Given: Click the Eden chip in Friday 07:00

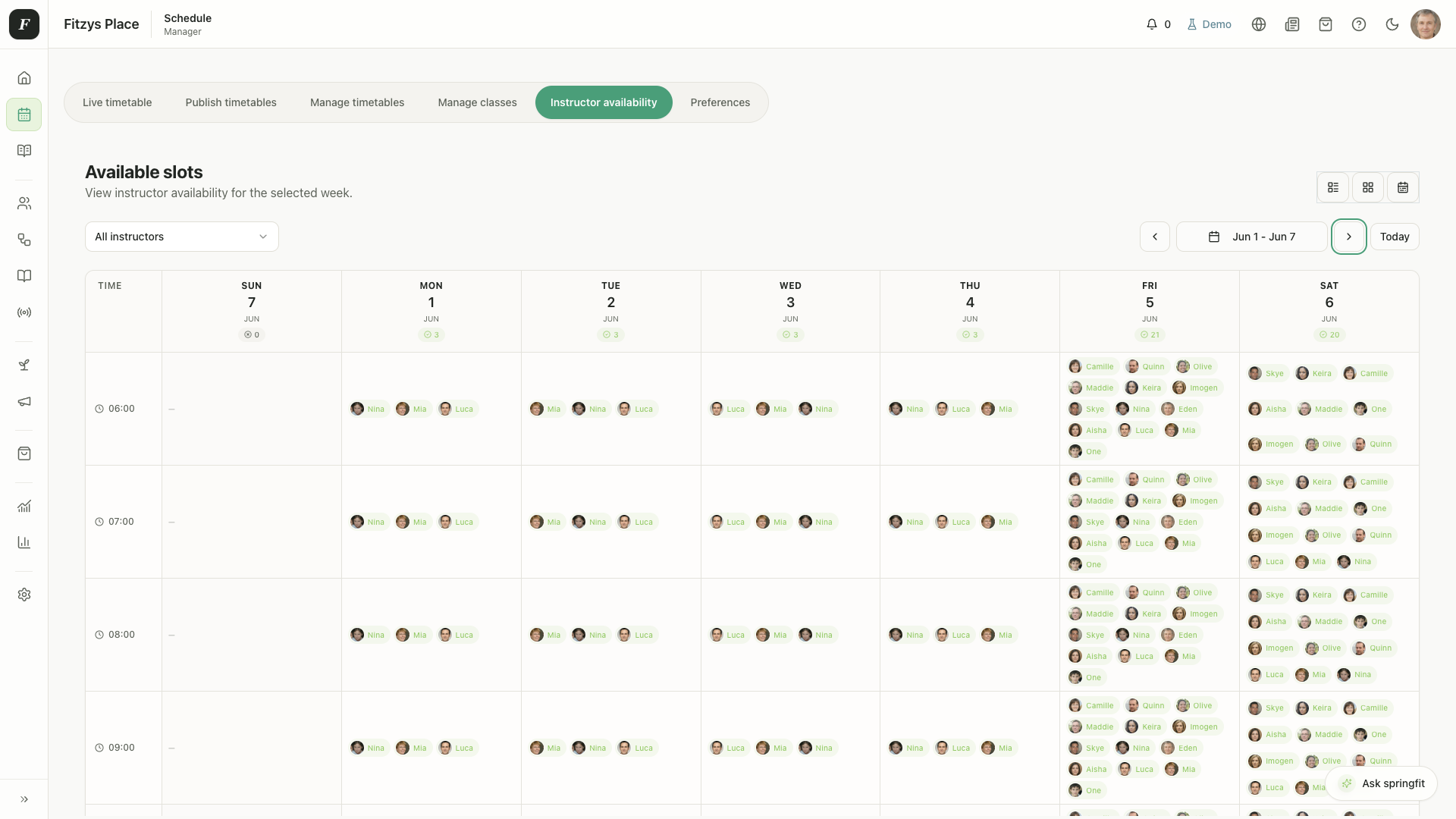Looking at the screenshot, I should click(1180, 522).
